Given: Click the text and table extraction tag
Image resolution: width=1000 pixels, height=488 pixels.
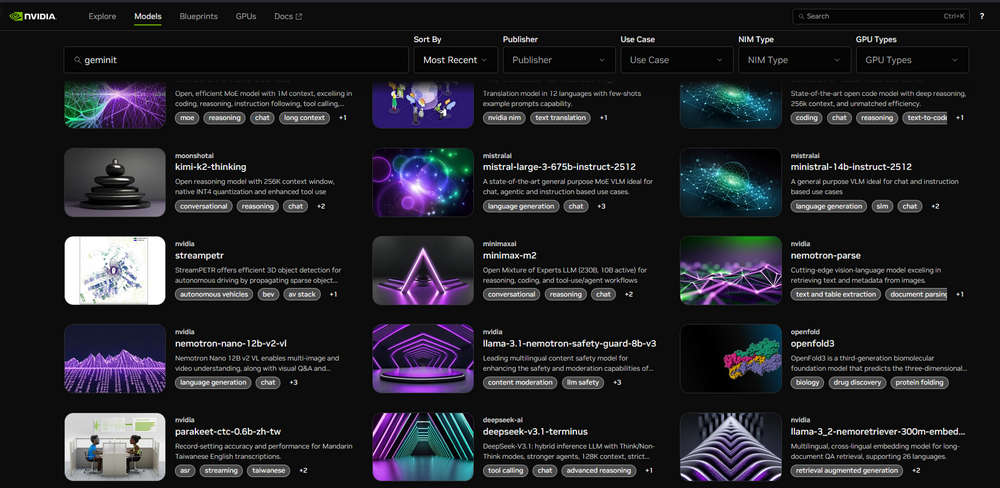Looking at the screenshot, I should point(835,294).
